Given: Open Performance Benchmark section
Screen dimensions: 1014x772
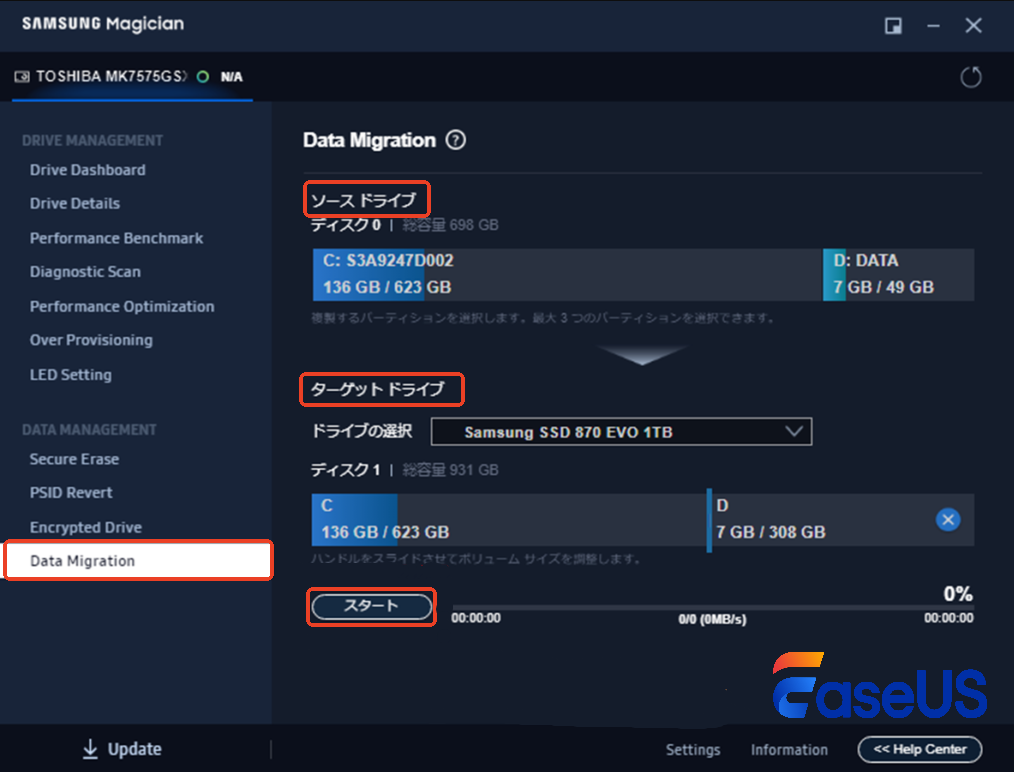Looking at the screenshot, I should tap(116, 238).
